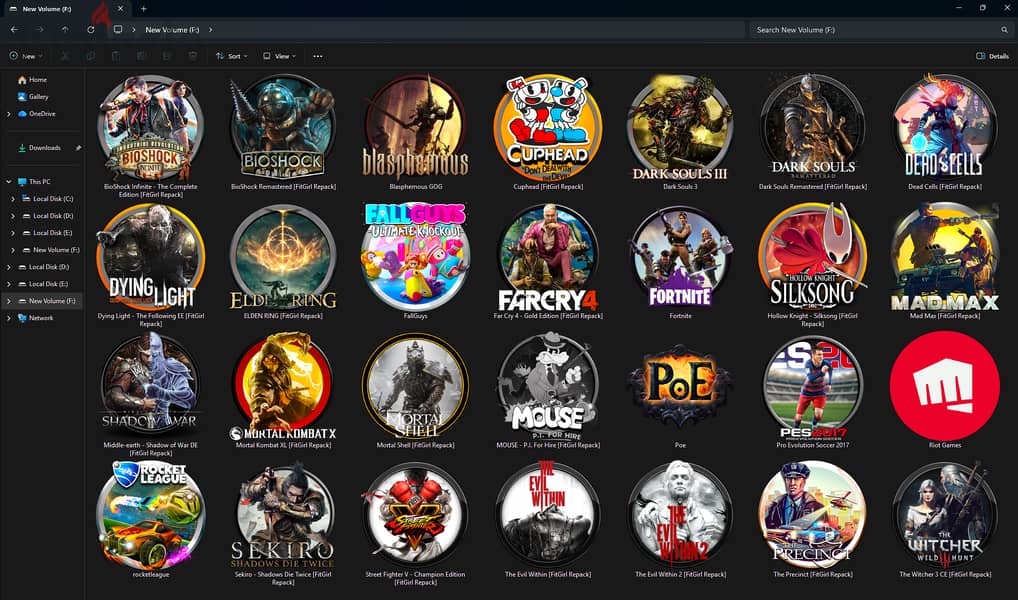Add a new tab with the plus button
Screen dimensions: 1018x600
[143, 9]
